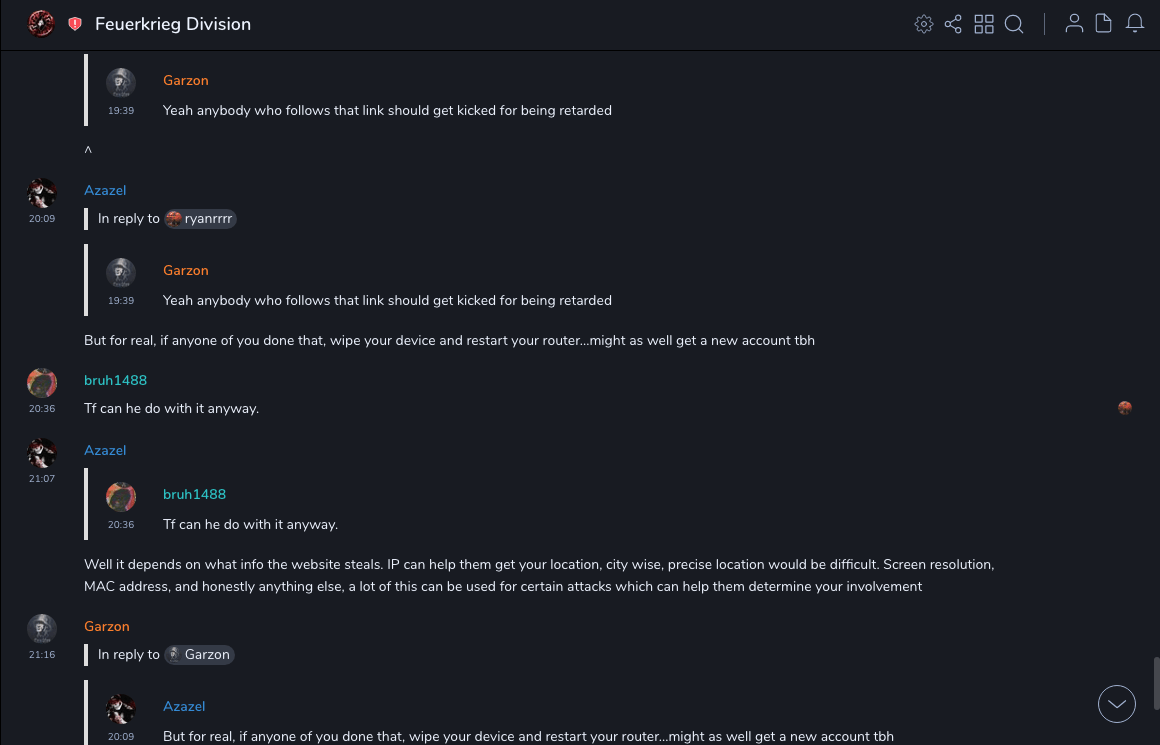Click the ryanrrrr mention pill
Viewport: 1160px width, 745px height.
201,218
